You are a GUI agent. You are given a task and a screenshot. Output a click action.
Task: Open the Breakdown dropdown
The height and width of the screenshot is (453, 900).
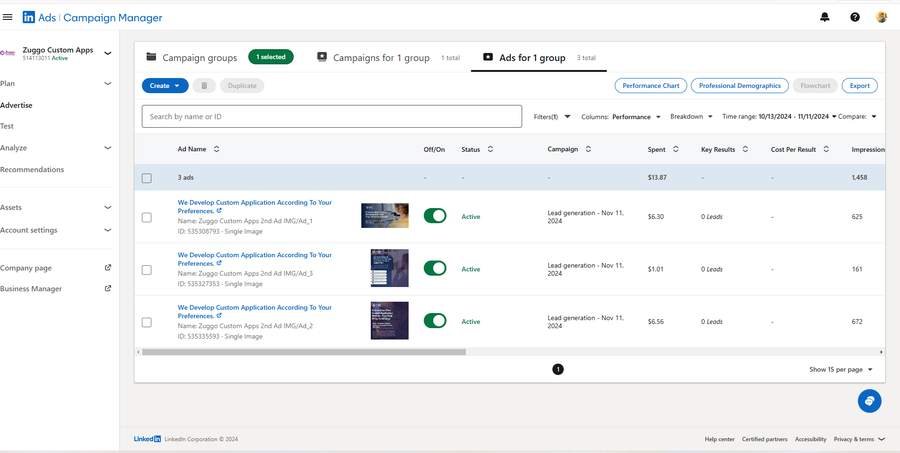coord(691,117)
